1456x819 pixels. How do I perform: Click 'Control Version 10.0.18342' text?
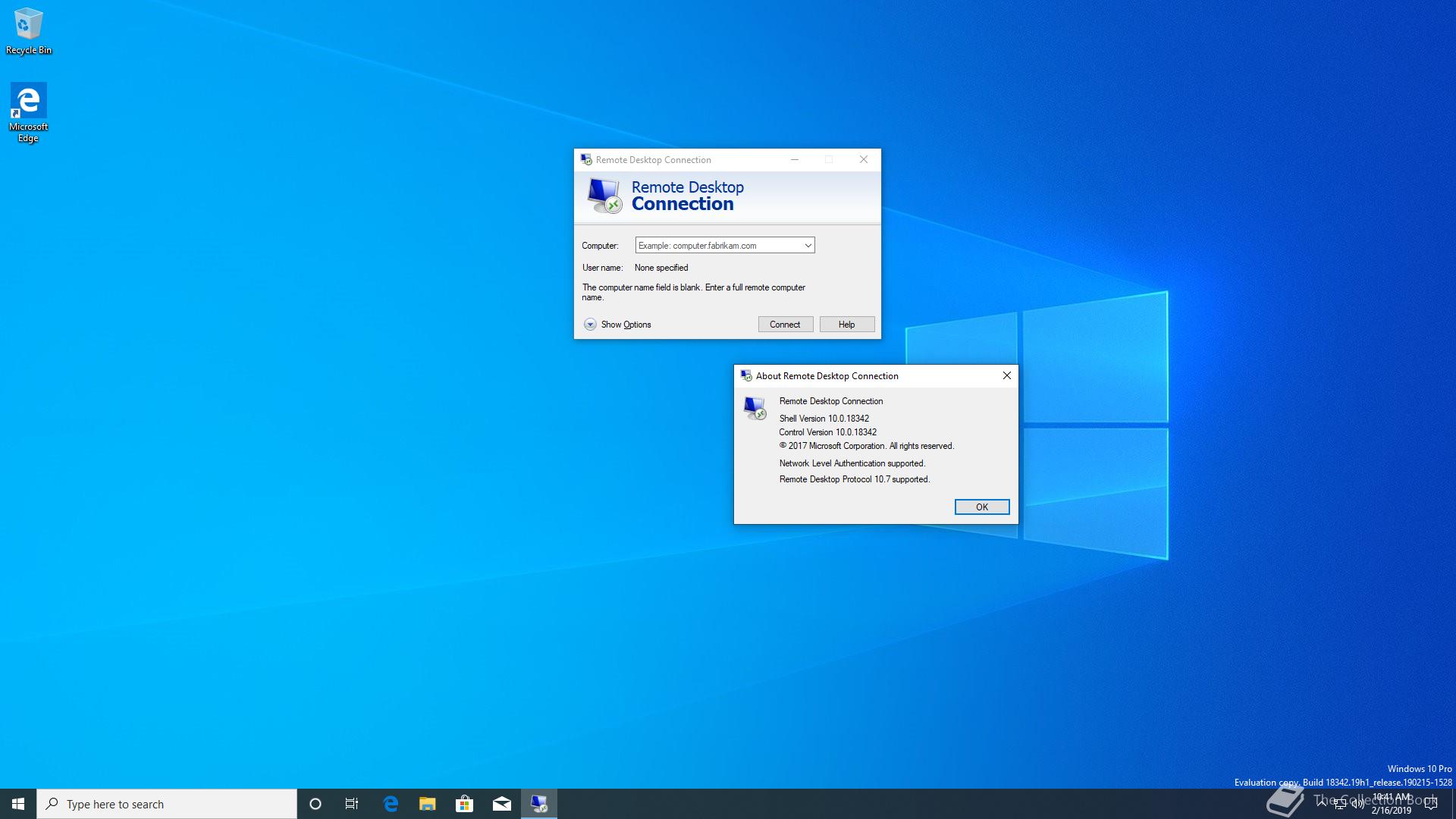click(x=828, y=432)
